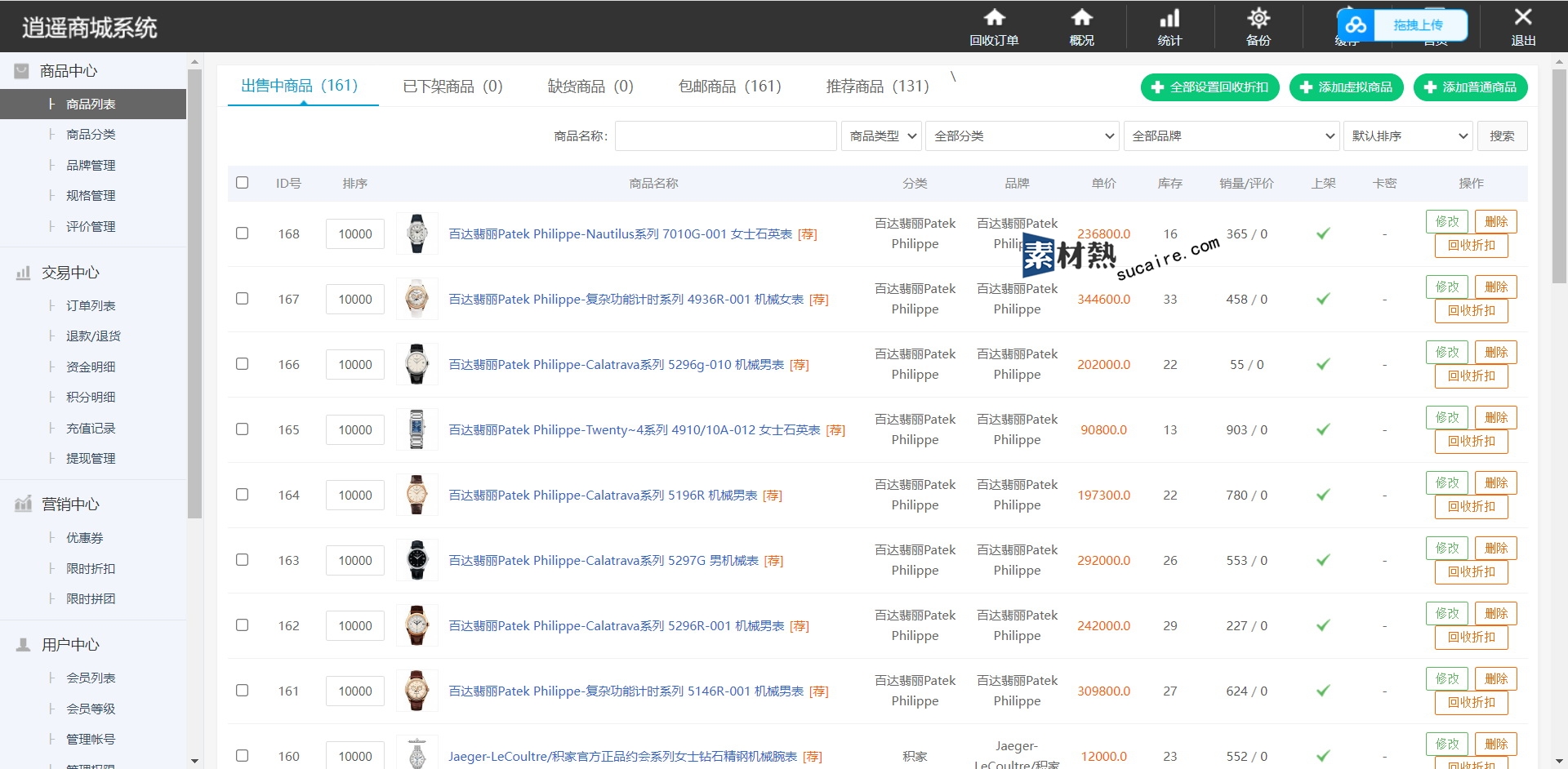Screen dimensions: 1568x769
Task: Open the Nautilus 7010G-001 product link
Action: pos(621,233)
